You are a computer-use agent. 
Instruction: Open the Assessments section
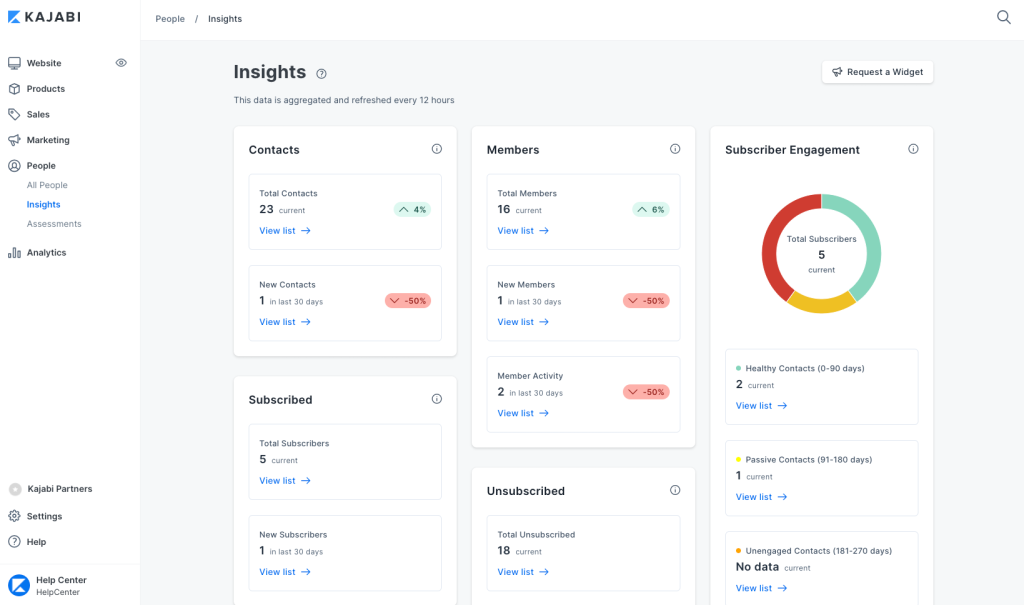53,223
